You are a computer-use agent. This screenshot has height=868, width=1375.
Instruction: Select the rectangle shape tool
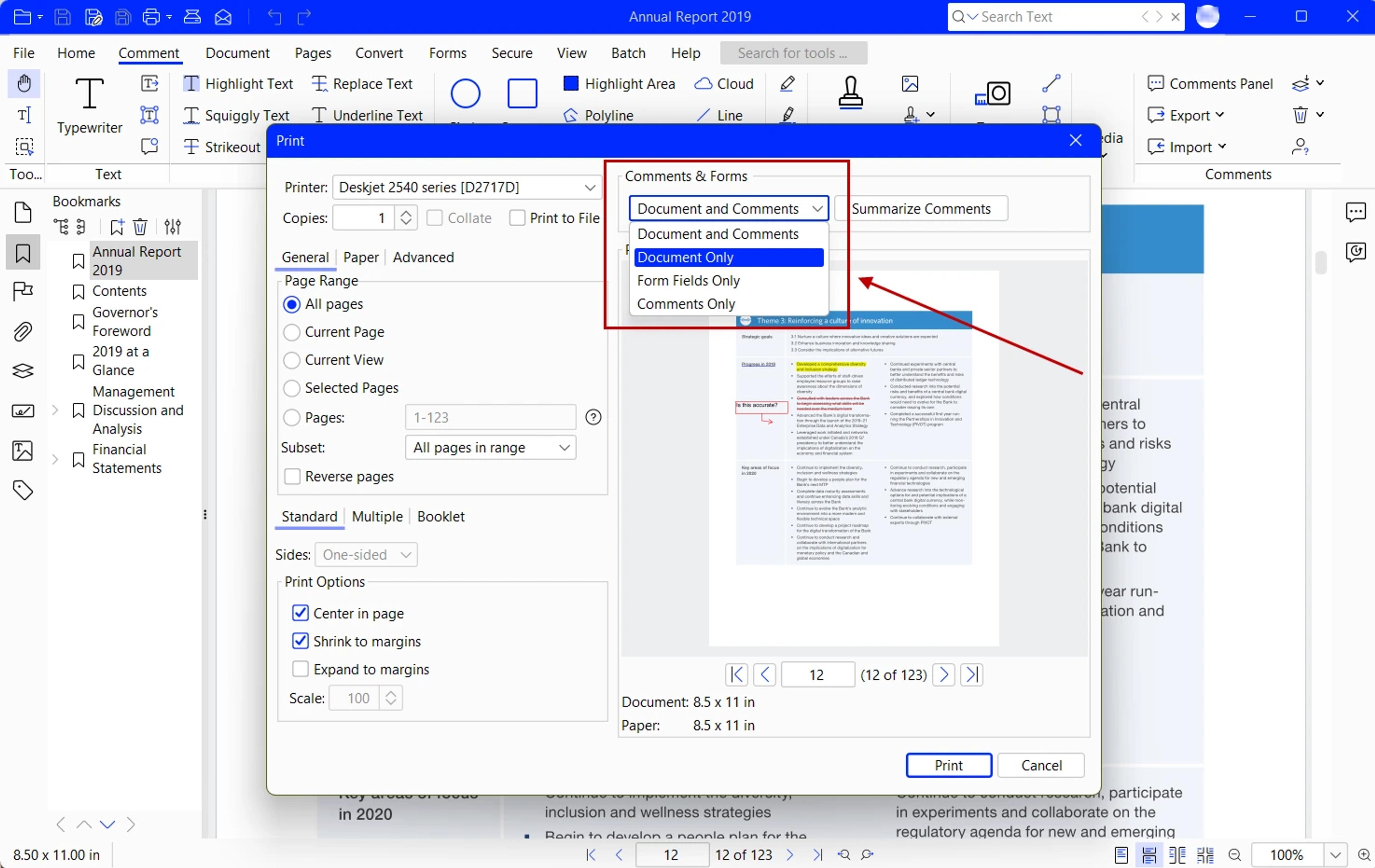[522, 93]
